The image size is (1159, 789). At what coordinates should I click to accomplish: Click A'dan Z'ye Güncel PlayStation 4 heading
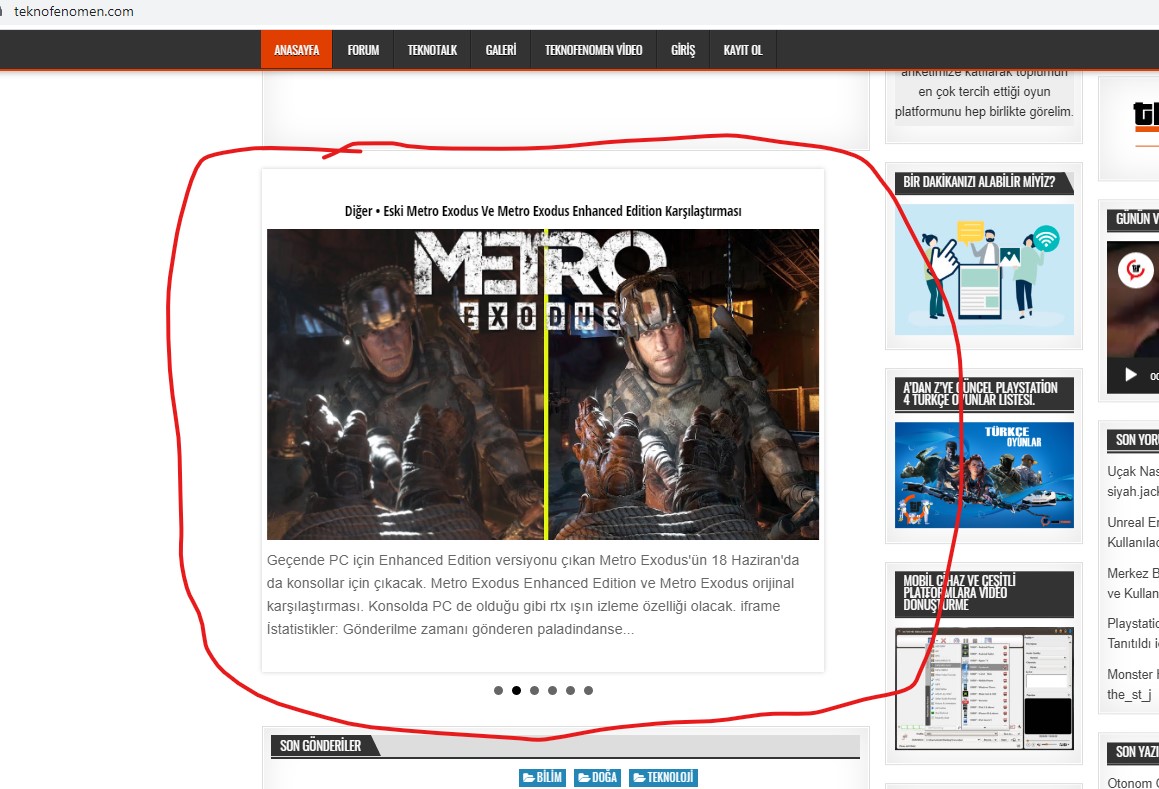click(980, 393)
